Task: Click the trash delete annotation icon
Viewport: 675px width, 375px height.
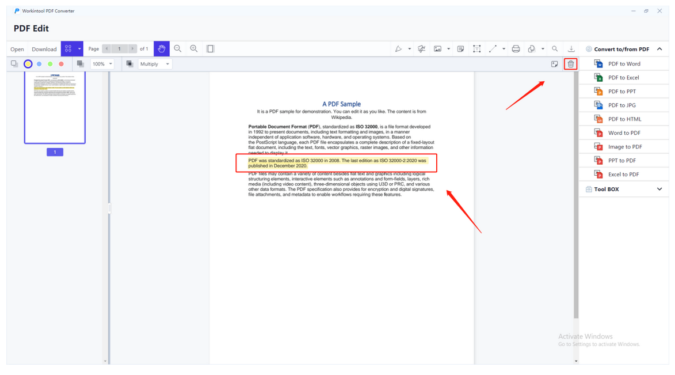Action: pyautogui.click(x=571, y=64)
